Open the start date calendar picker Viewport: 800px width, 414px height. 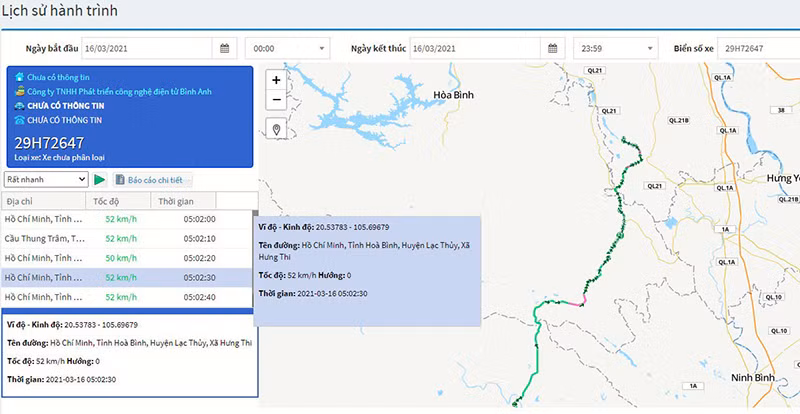click(225, 48)
